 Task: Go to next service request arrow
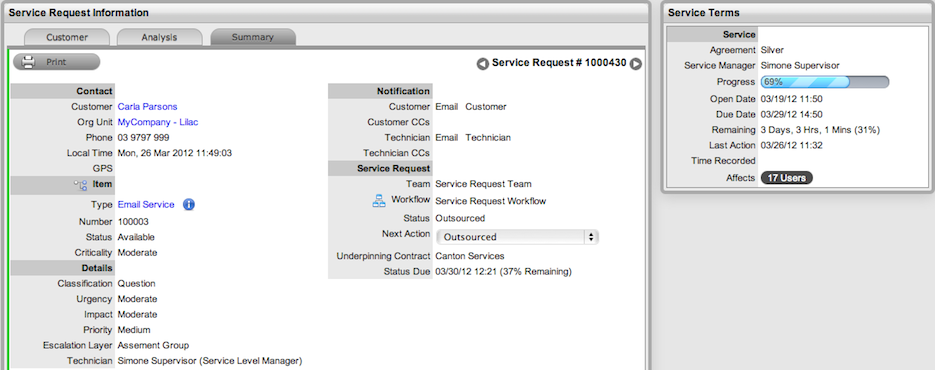click(x=636, y=64)
